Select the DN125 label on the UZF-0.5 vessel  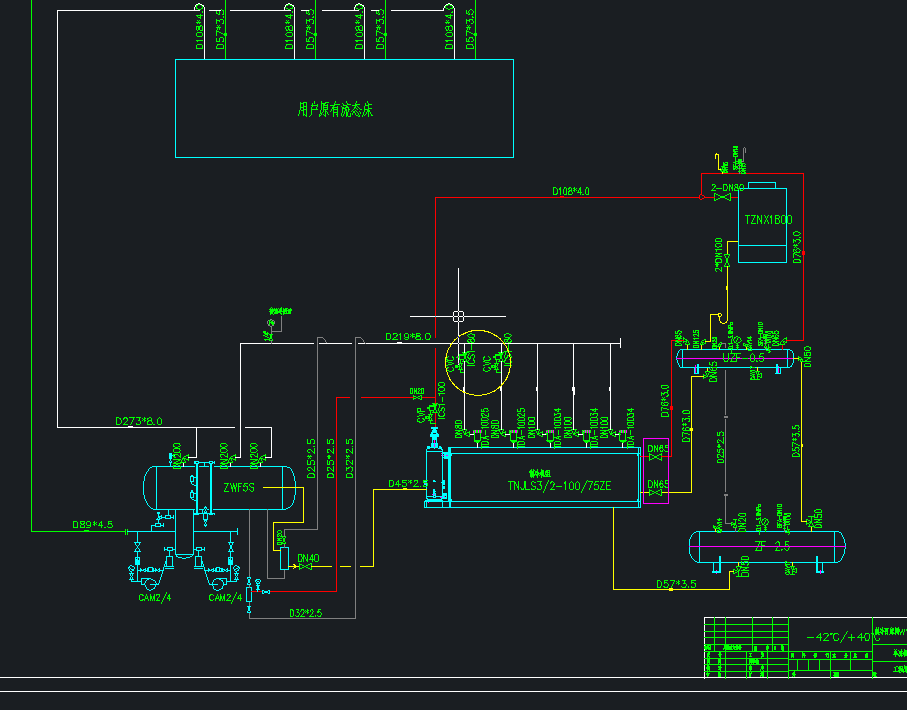(x=696, y=339)
